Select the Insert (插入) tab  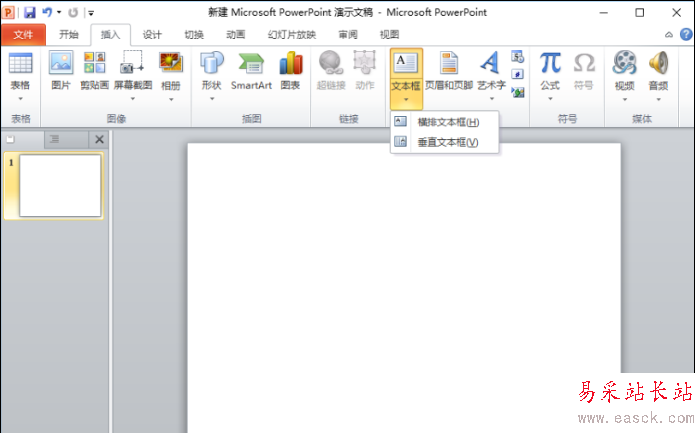click(x=110, y=35)
